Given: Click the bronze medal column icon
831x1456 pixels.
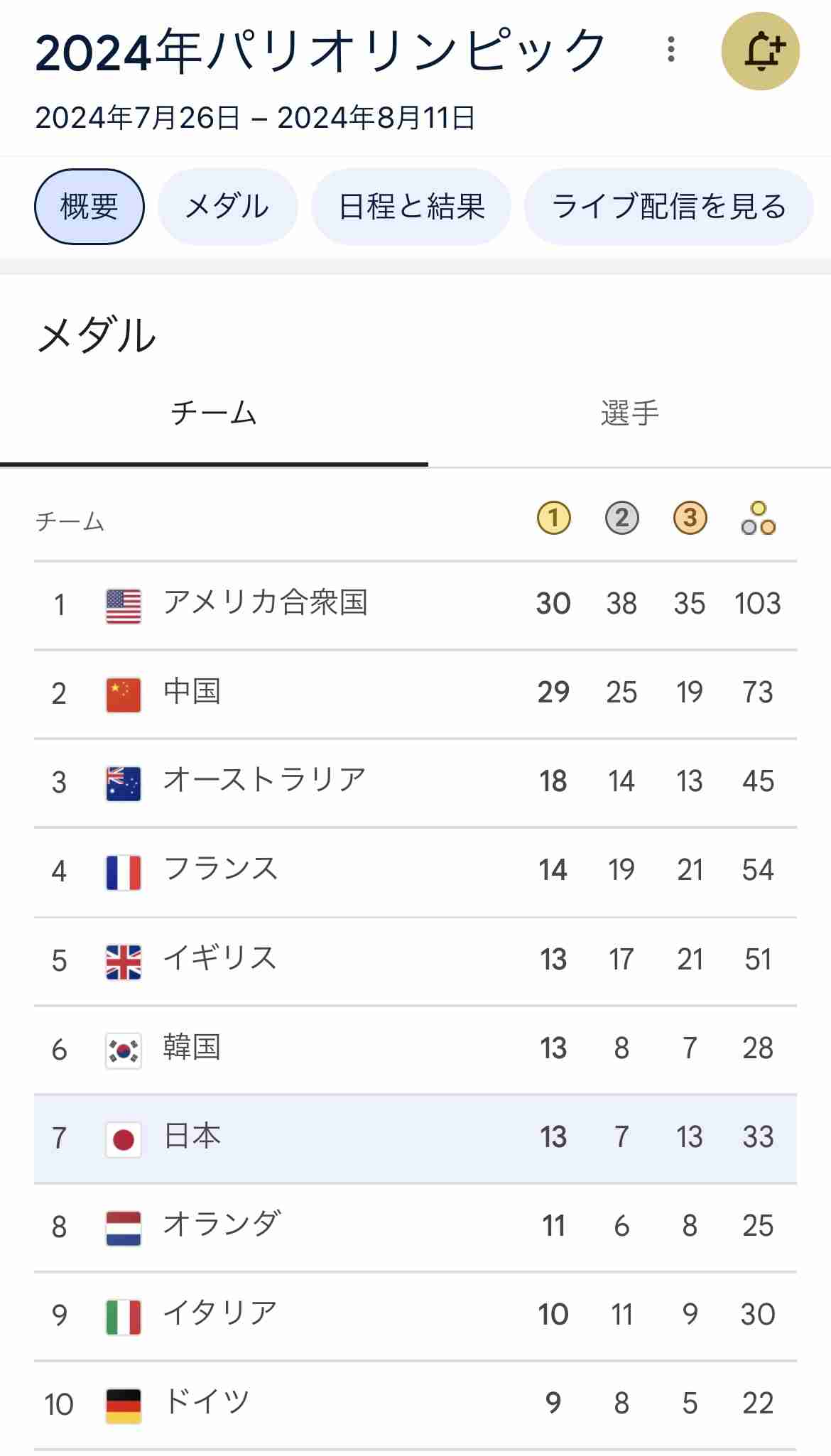Looking at the screenshot, I should click(690, 517).
